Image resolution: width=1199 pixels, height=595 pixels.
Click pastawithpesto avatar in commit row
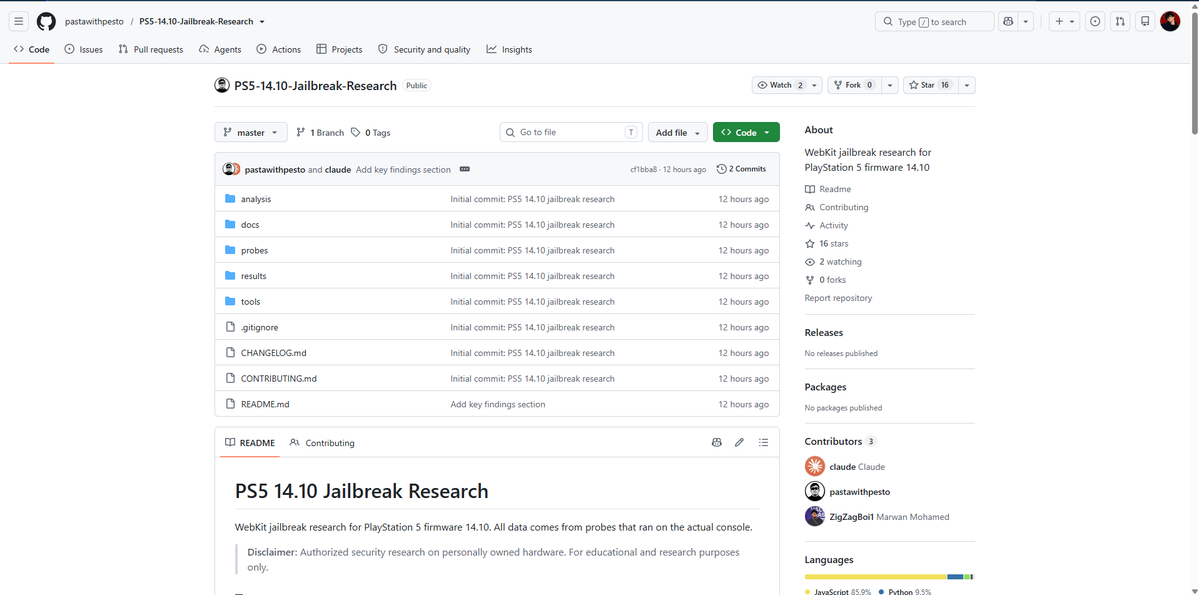228,169
